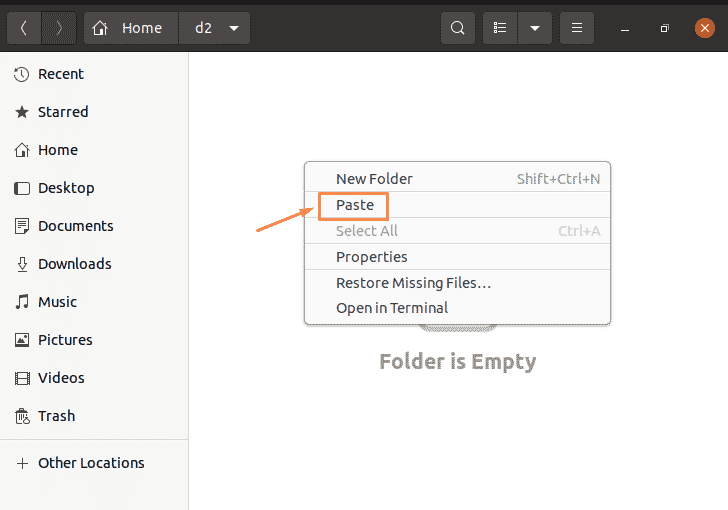Open Pictures label in sidebar
The height and width of the screenshot is (510, 728).
pyautogui.click(x=65, y=340)
